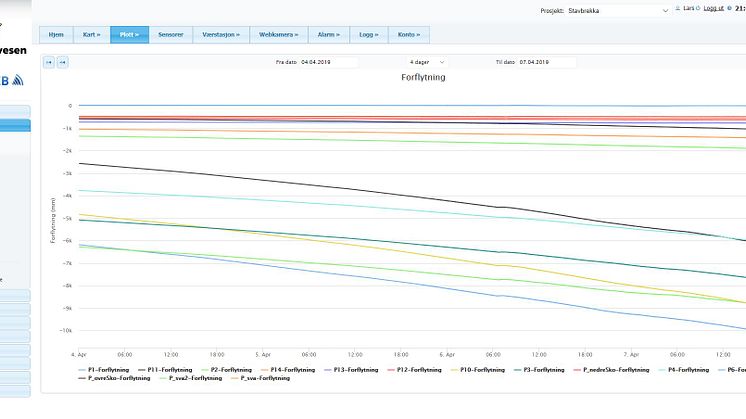The height and width of the screenshot is (419, 746).
Task: Click the Logg ut link
Action: [x=713, y=9]
